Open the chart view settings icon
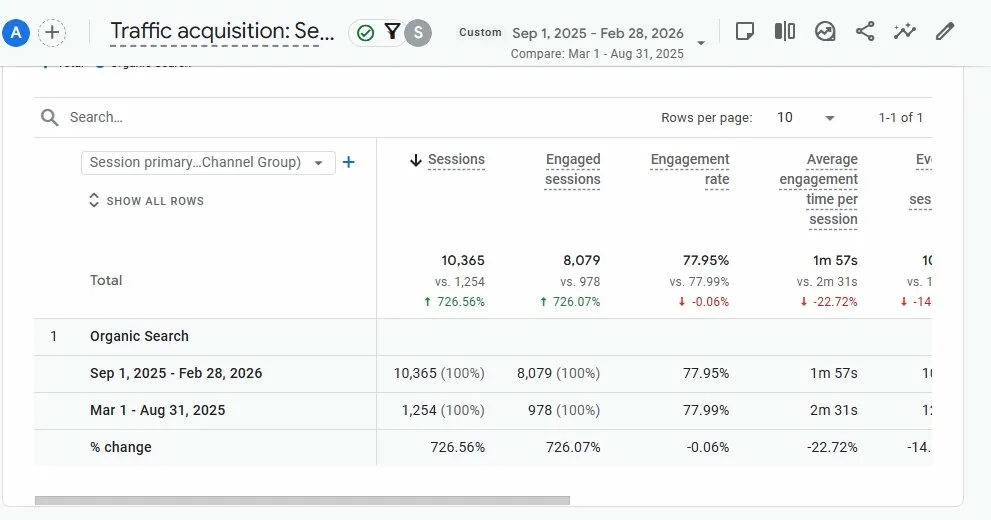The height and width of the screenshot is (520, 991). tap(825, 31)
